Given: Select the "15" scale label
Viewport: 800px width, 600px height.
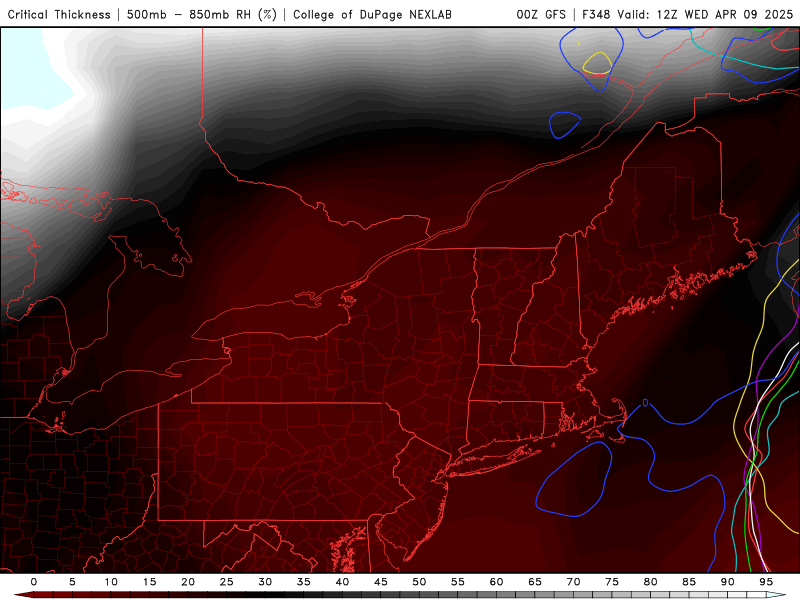Looking at the screenshot, I should click(x=149, y=582).
